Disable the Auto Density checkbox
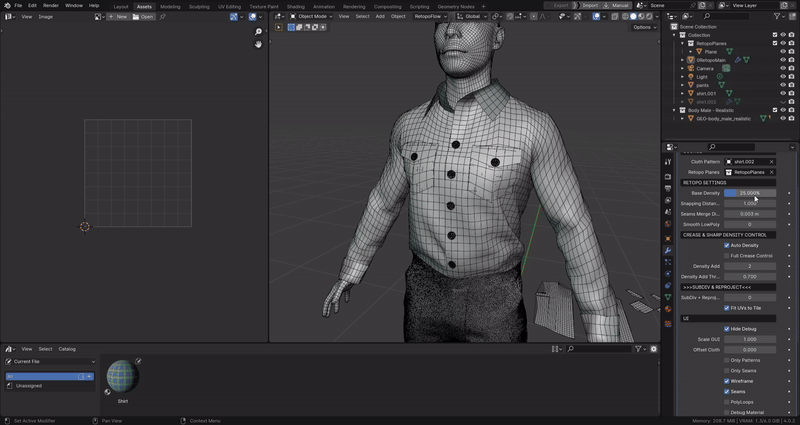Screen dimensions: 800x425 tap(726, 245)
